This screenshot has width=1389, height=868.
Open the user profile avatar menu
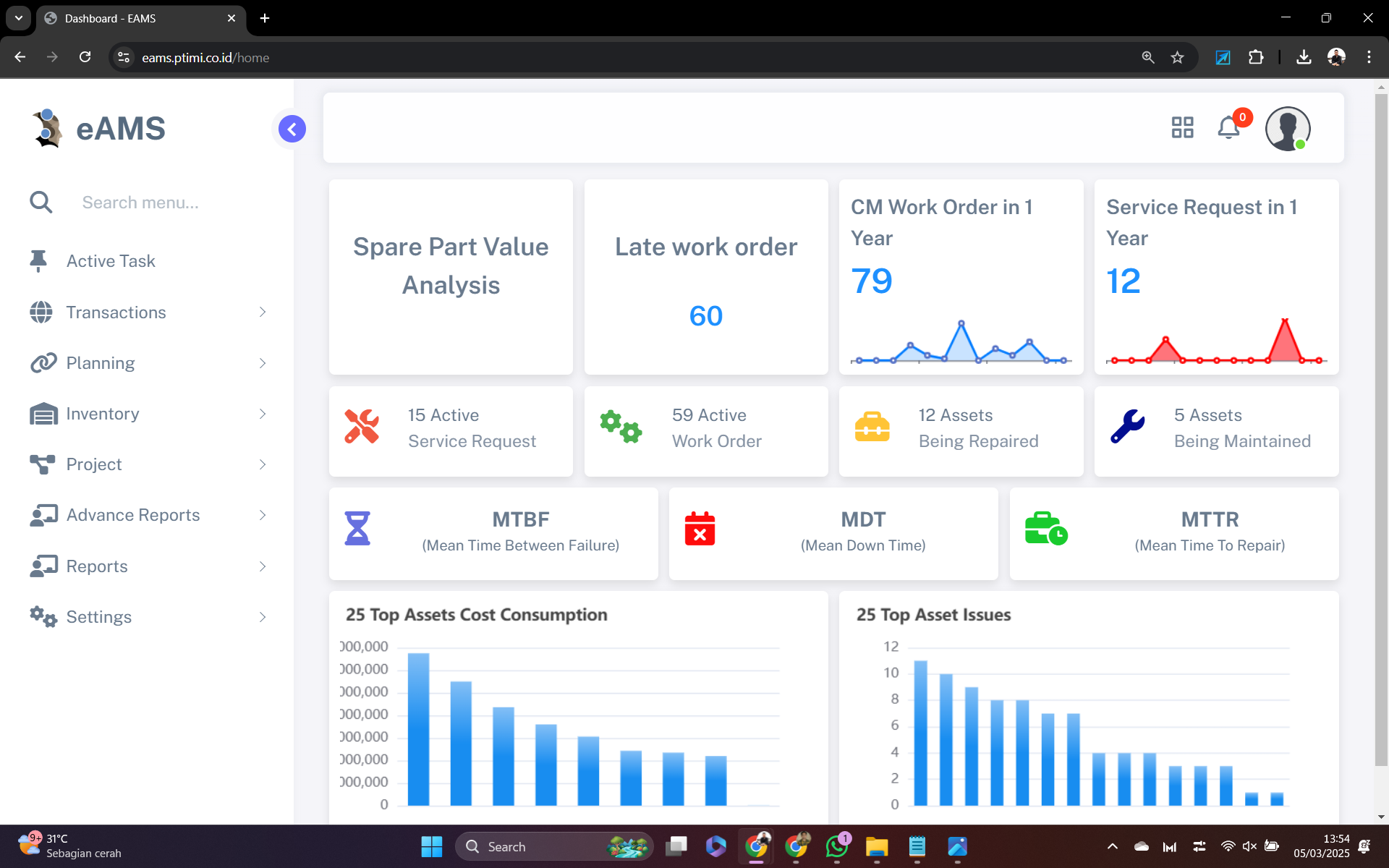coord(1287,129)
